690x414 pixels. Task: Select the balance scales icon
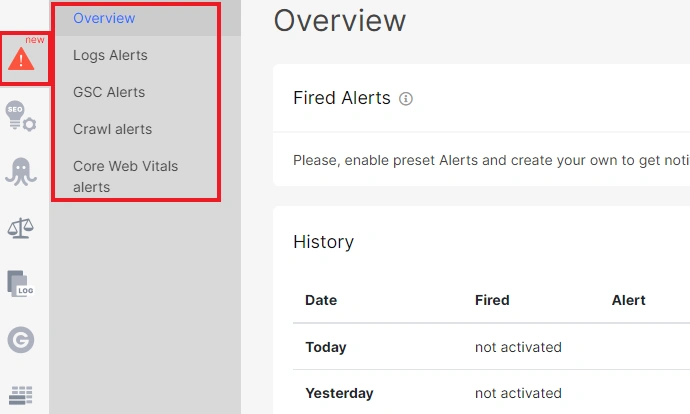coord(21,228)
